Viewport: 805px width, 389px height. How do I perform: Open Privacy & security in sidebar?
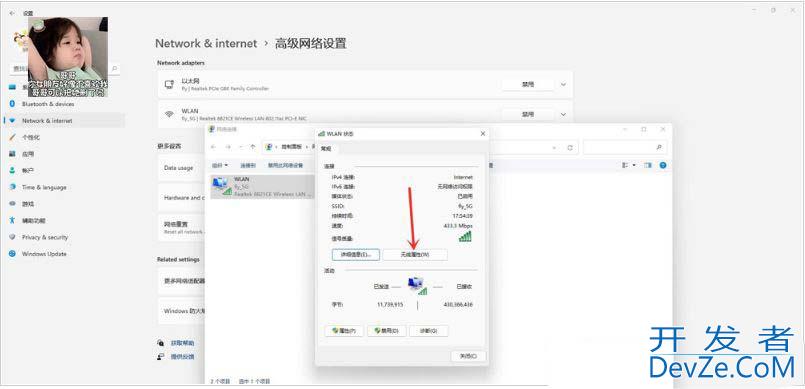point(45,237)
